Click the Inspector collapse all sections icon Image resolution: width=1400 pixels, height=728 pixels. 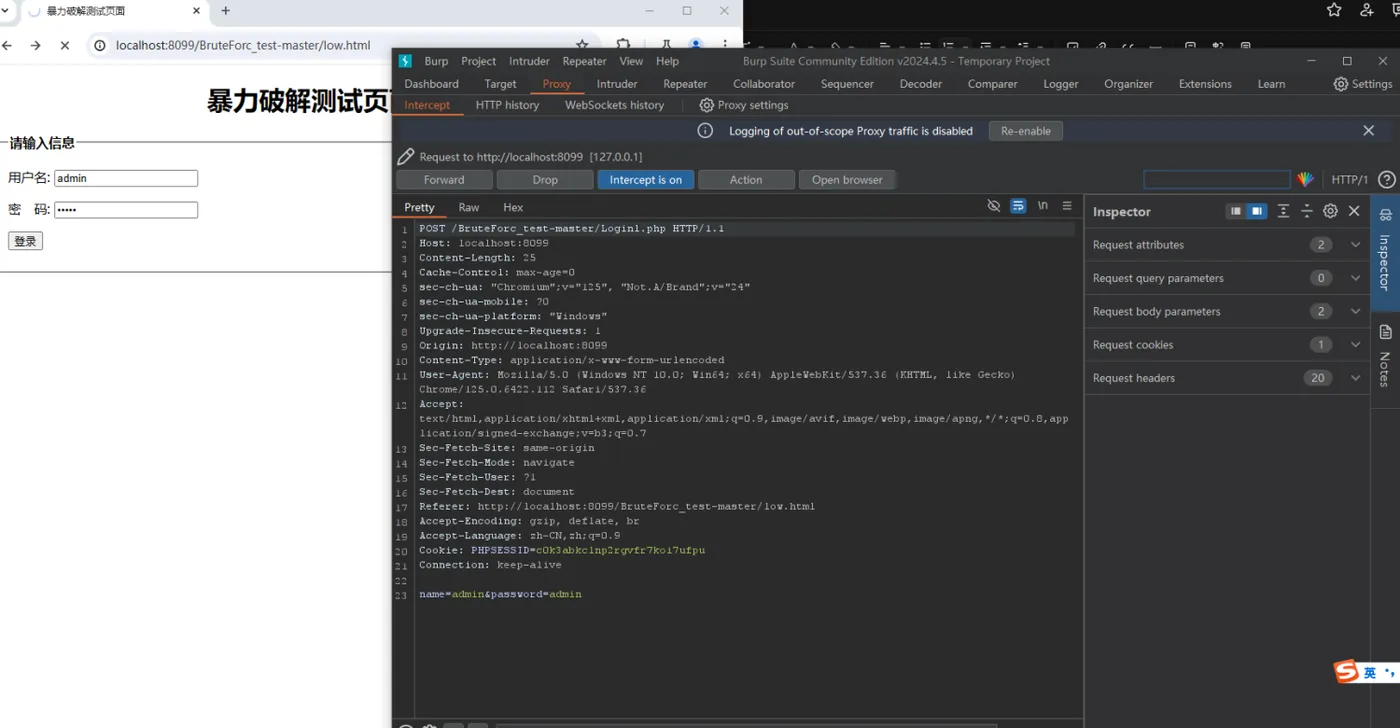(1306, 211)
